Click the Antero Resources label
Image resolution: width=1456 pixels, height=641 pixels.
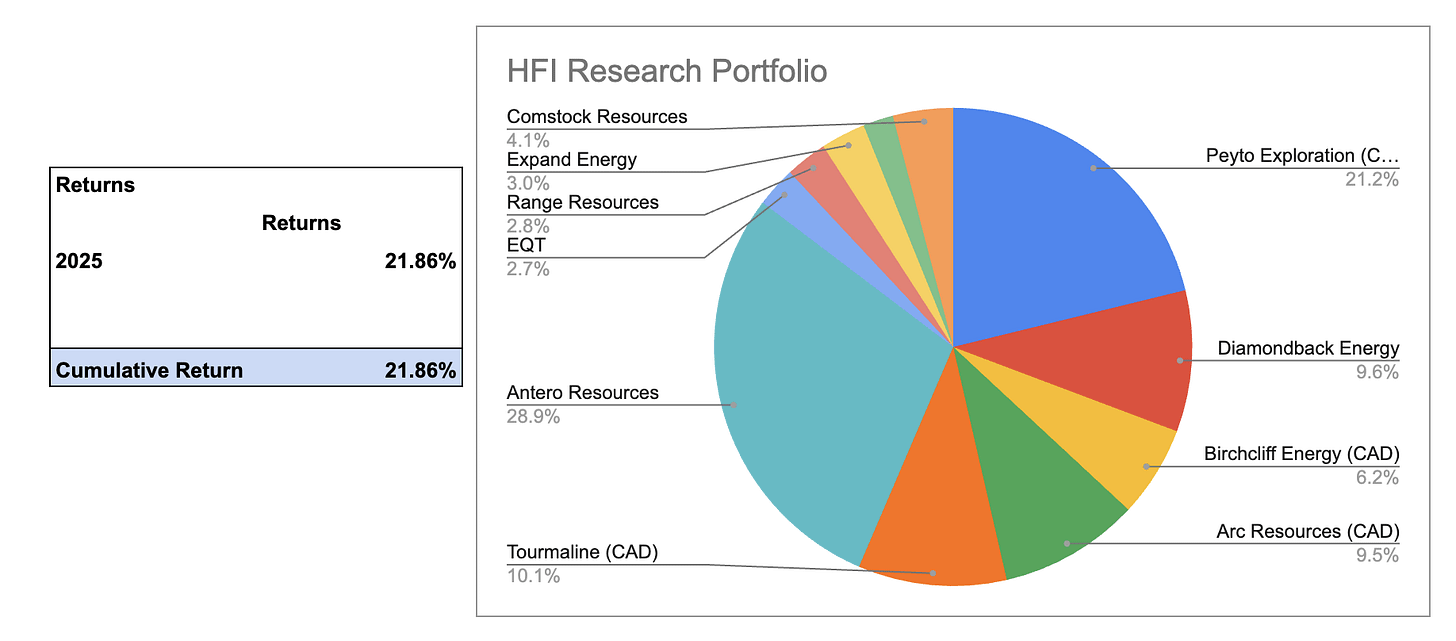coord(583,393)
